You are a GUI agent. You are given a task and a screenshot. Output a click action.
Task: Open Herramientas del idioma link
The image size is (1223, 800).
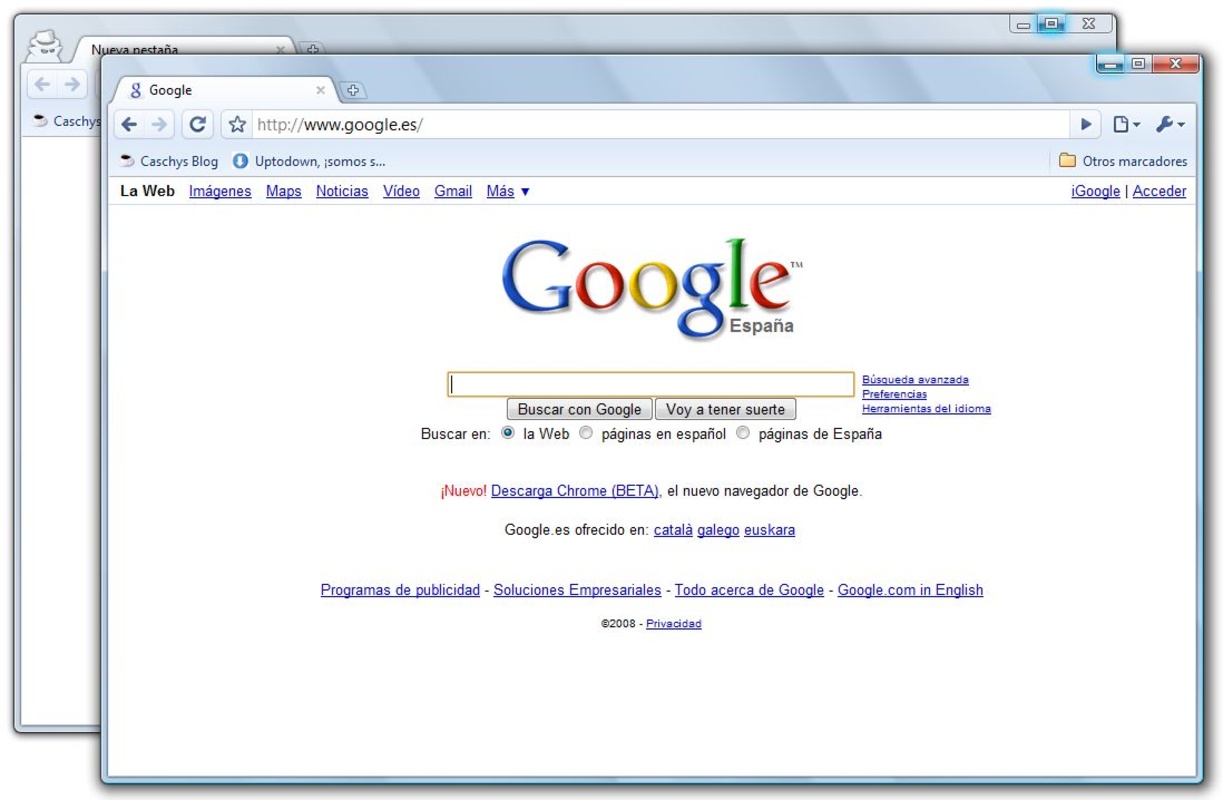click(926, 408)
